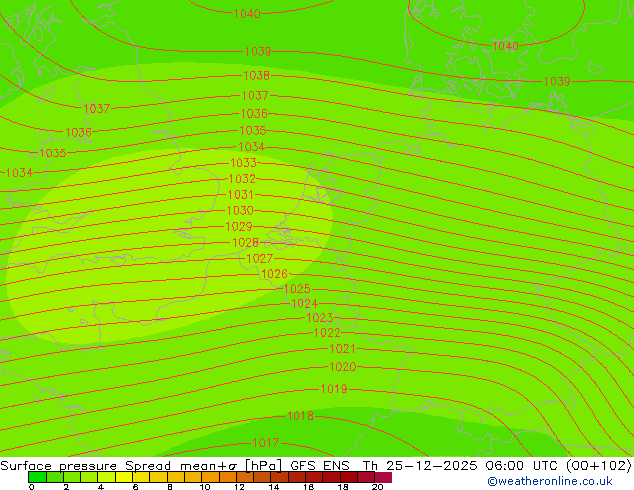Select the 1030 isobar label

point(240,211)
